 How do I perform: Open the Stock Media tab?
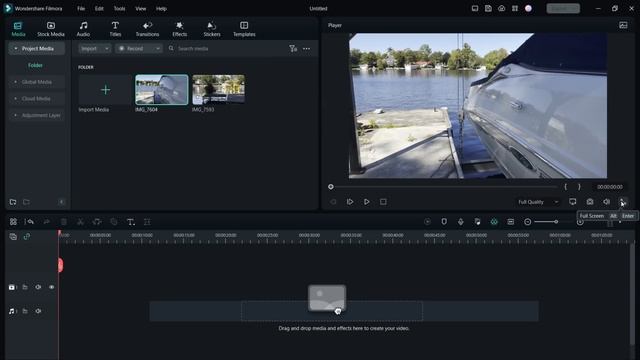click(51, 29)
